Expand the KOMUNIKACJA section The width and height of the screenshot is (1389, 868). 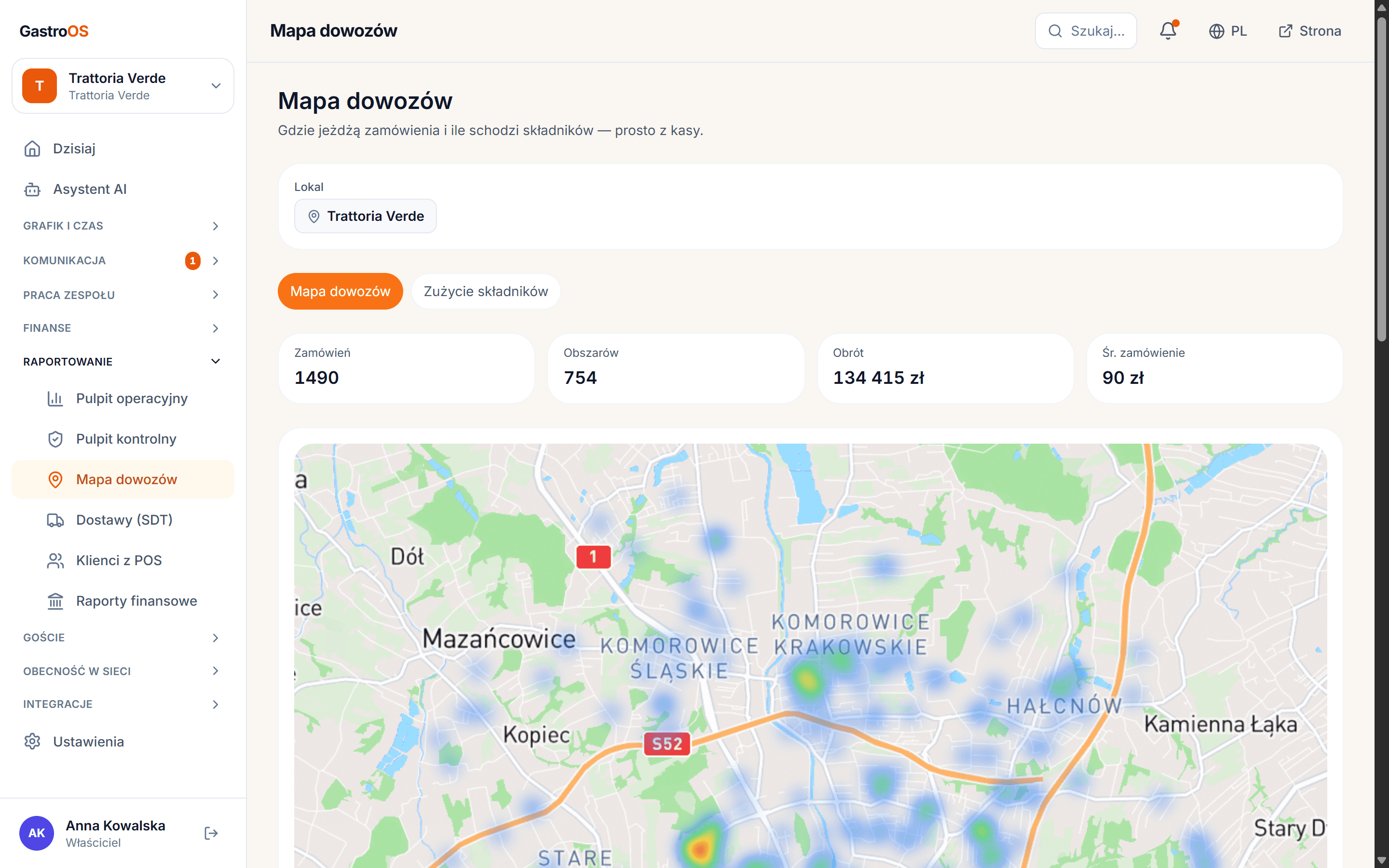coord(123,260)
